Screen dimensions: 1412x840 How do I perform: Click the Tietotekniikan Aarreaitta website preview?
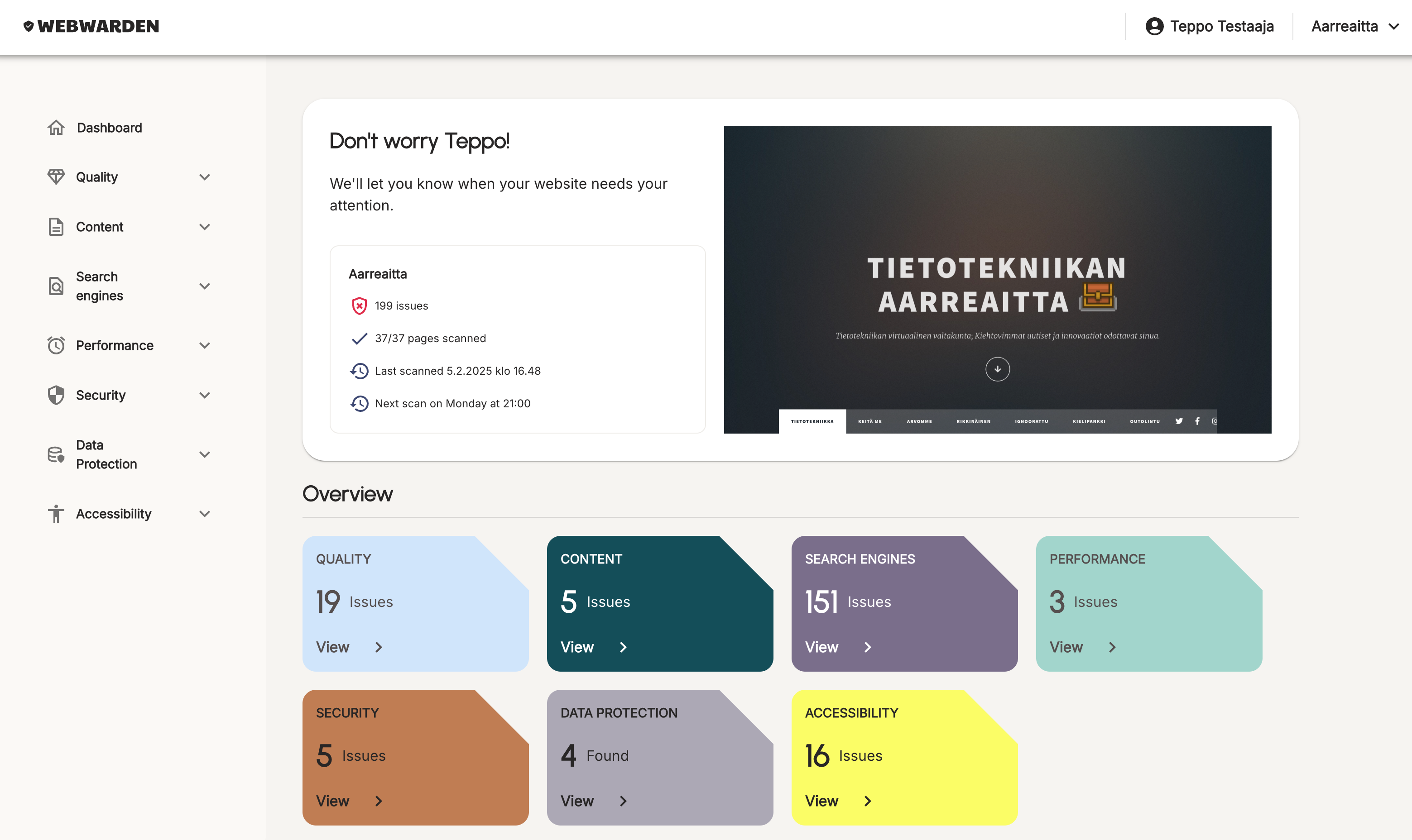point(997,280)
